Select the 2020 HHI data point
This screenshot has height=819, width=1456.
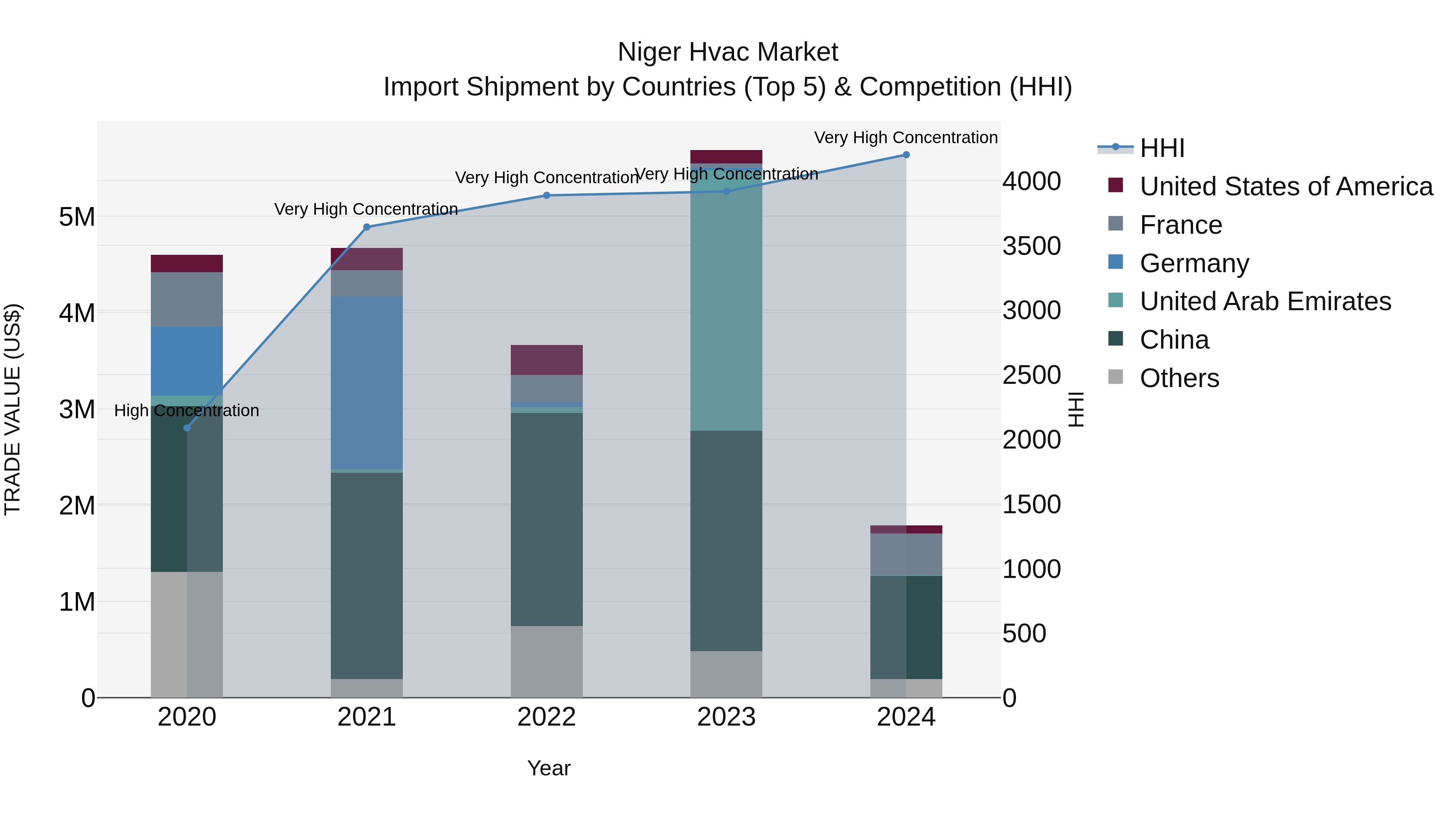click(187, 428)
